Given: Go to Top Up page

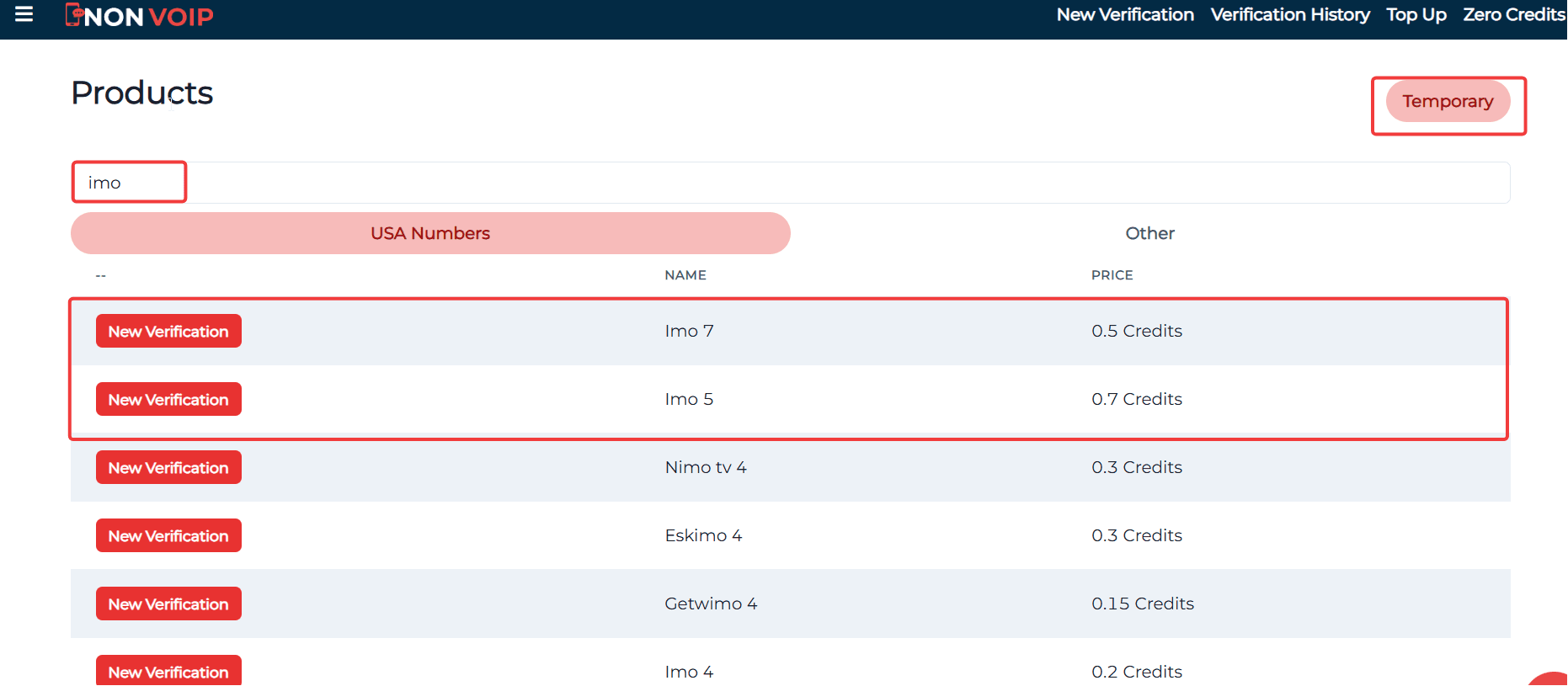Looking at the screenshot, I should tap(1416, 14).
